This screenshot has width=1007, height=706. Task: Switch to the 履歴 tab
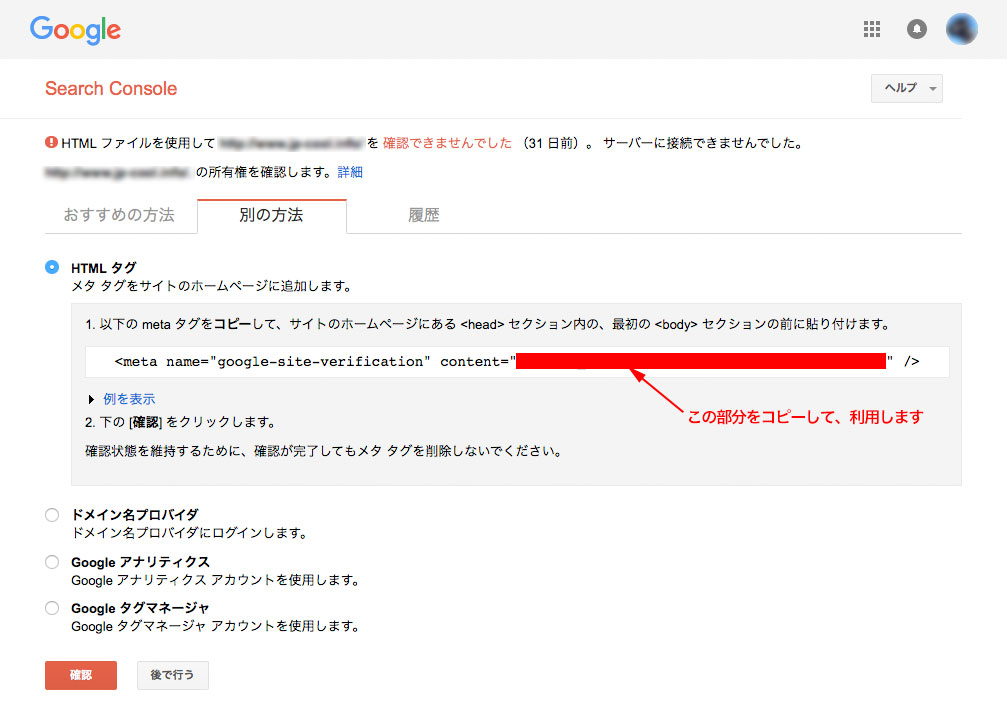pos(424,215)
